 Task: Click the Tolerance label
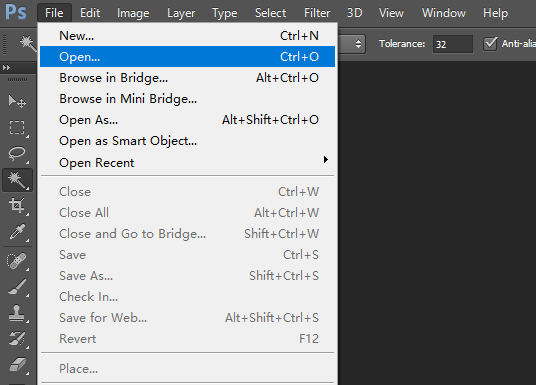[x=402, y=44]
